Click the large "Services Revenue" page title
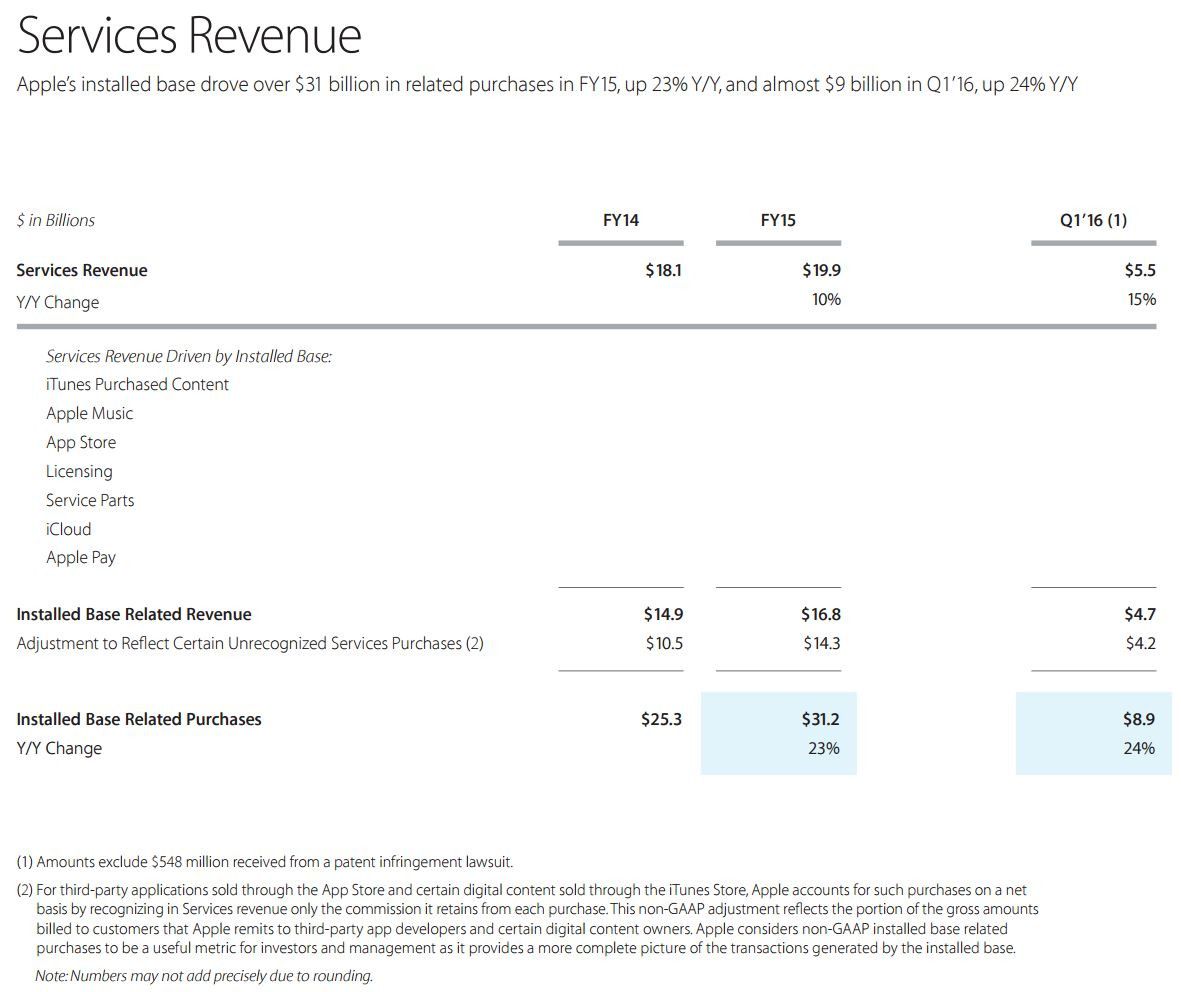The height and width of the screenshot is (992, 1181). click(x=189, y=35)
